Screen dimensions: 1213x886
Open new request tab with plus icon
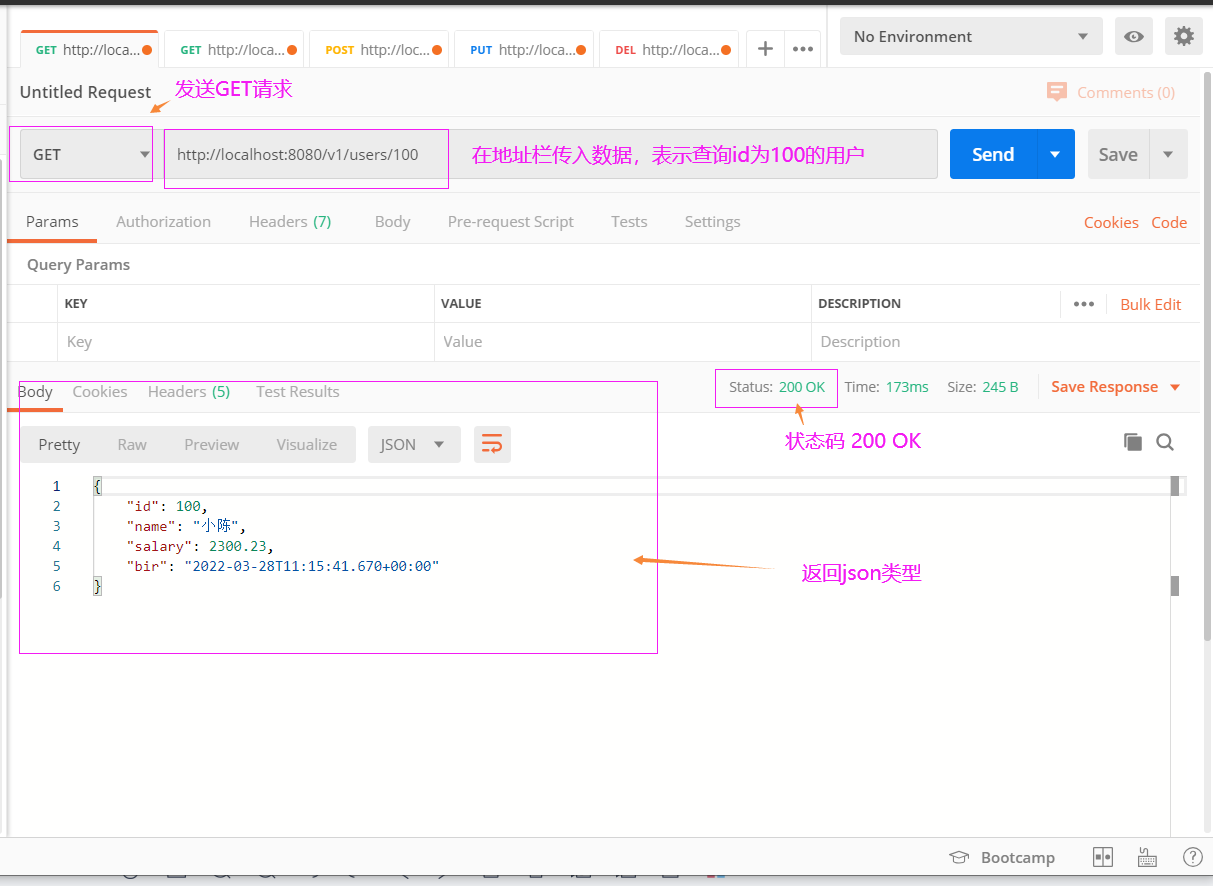[x=765, y=48]
